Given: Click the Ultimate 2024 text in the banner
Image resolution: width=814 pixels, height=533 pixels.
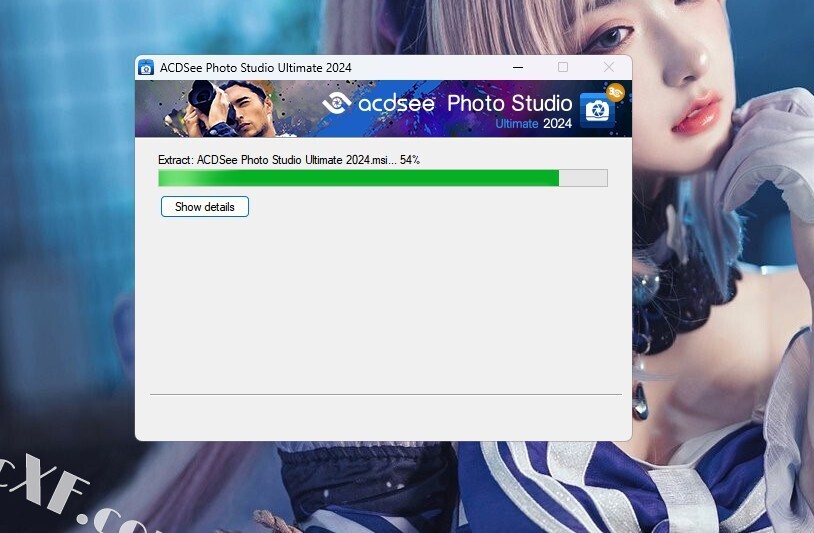Looking at the screenshot, I should point(533,124).
